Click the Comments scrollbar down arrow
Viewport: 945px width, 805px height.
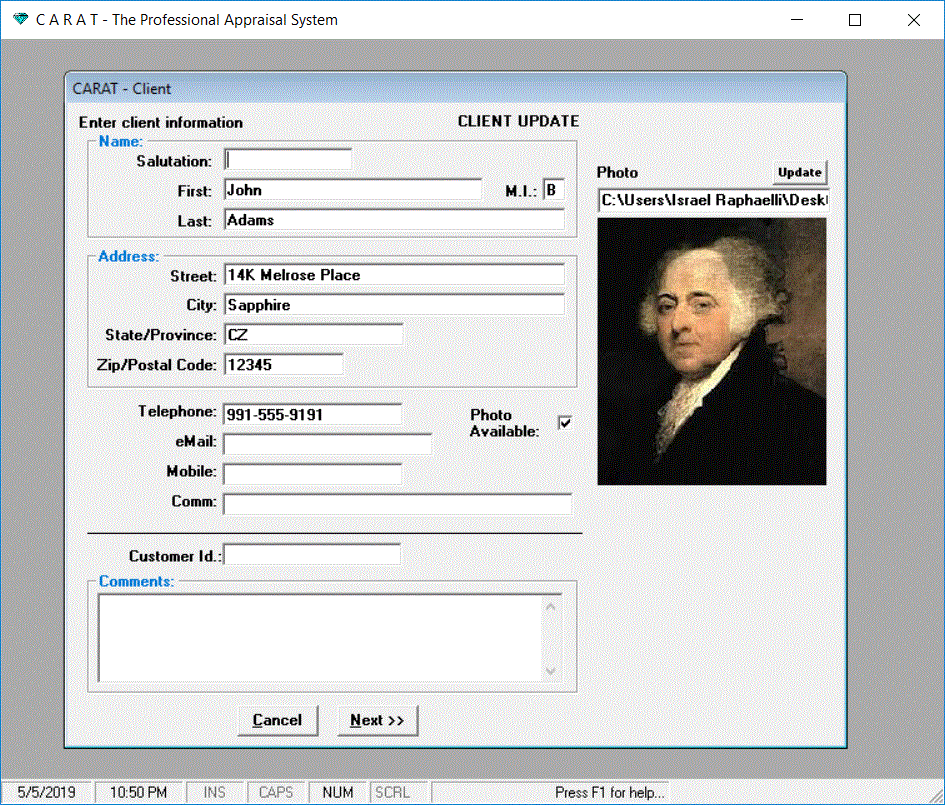pyautogui.click(x=551, y=671)
